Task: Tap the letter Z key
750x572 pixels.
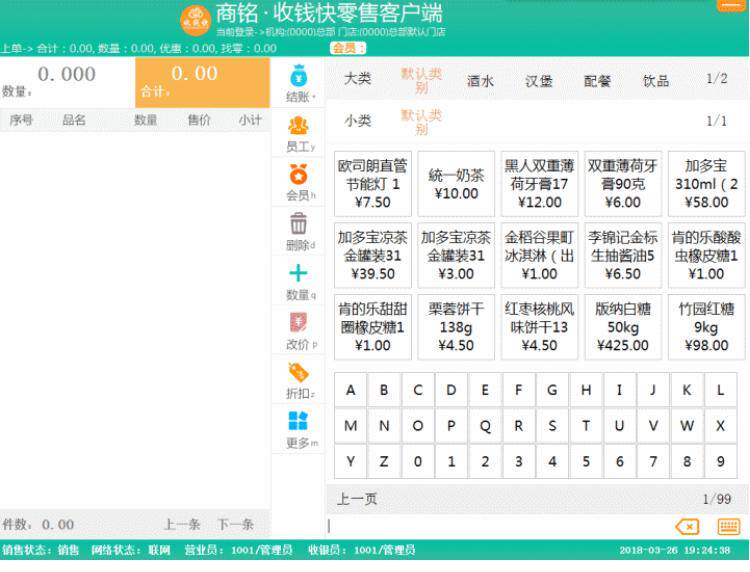Action: click(x=384, y=462)
